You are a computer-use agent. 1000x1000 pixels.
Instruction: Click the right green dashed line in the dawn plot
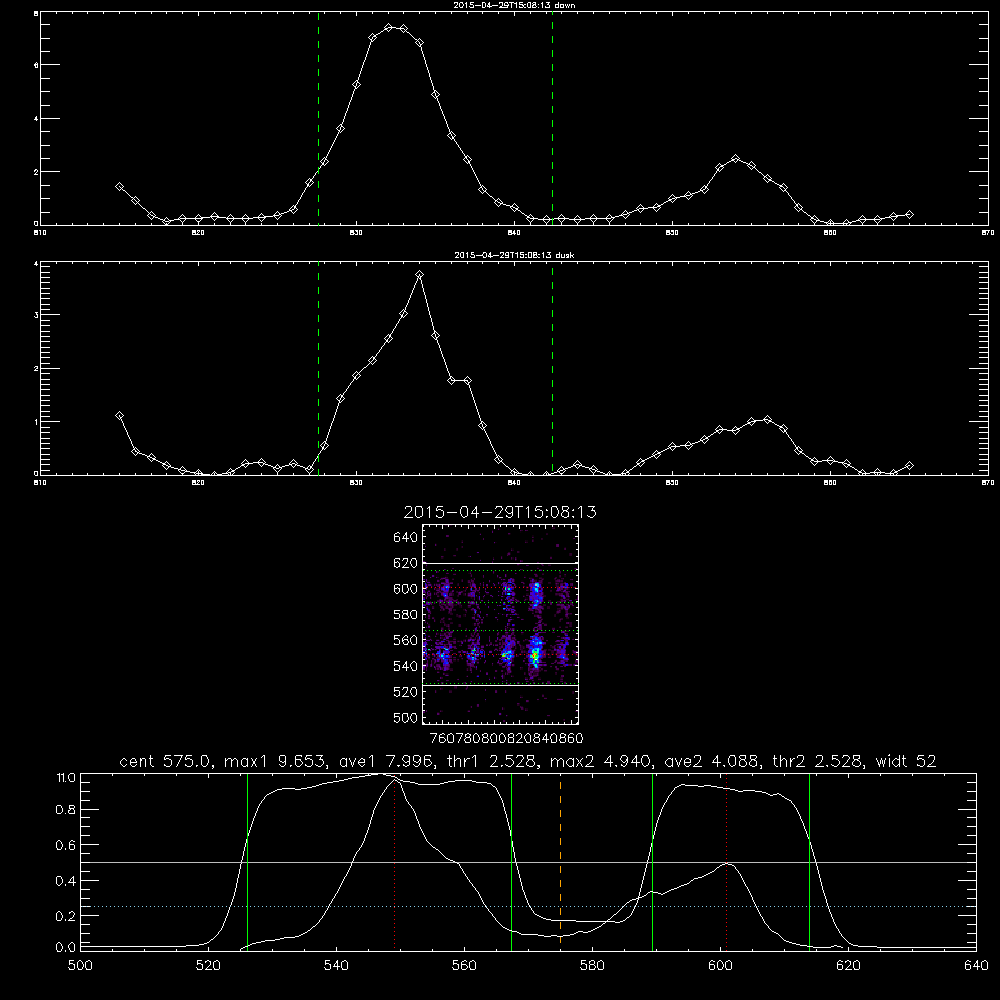tap(552, 119)
